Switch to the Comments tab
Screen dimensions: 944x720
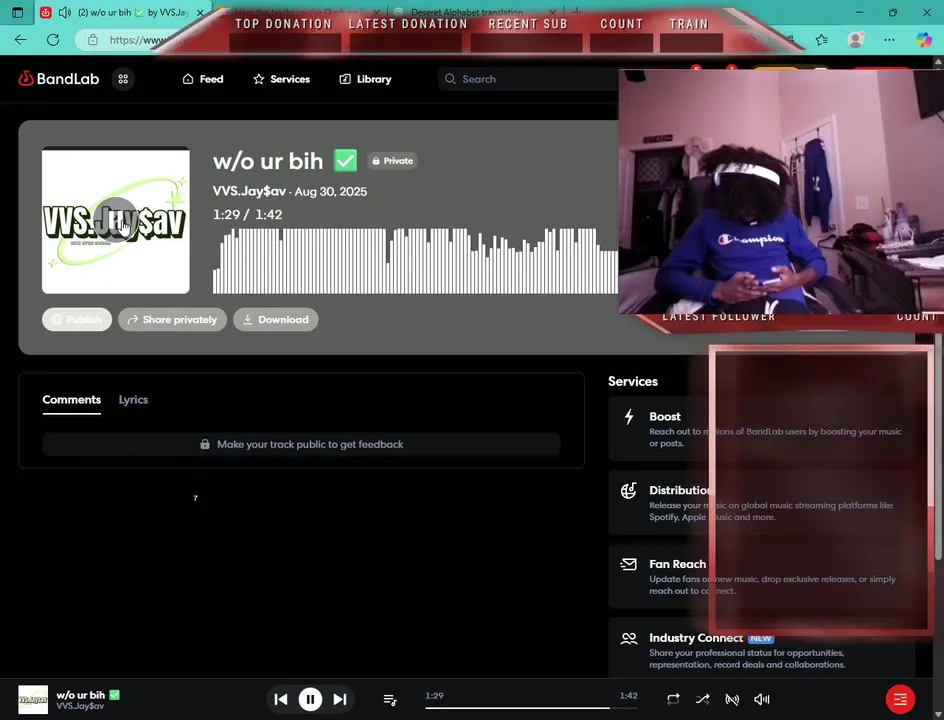(x=72, y=400)
